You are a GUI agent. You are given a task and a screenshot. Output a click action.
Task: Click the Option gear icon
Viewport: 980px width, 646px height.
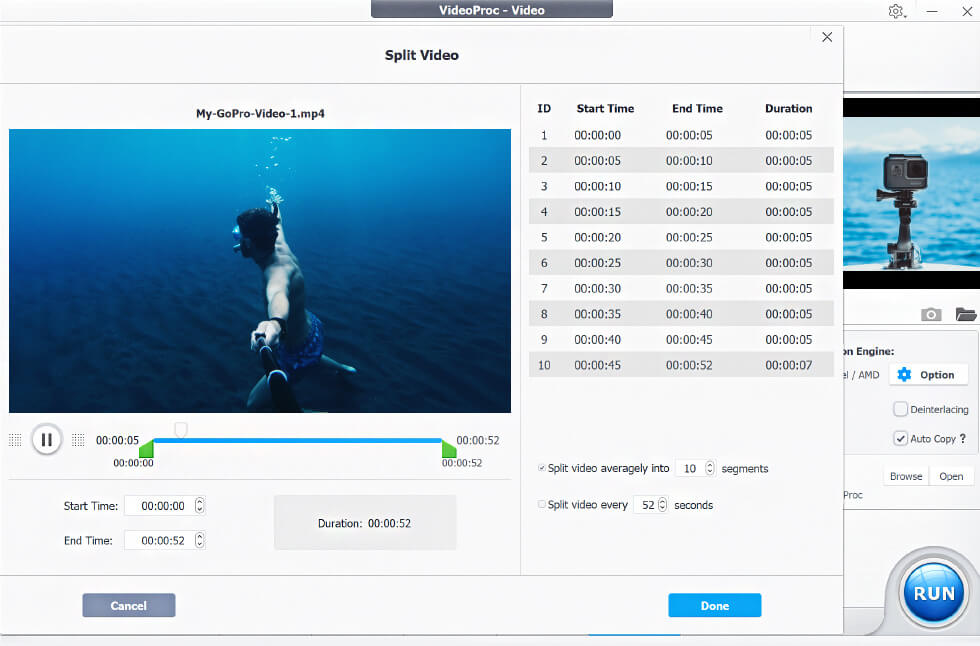(904, 375)
